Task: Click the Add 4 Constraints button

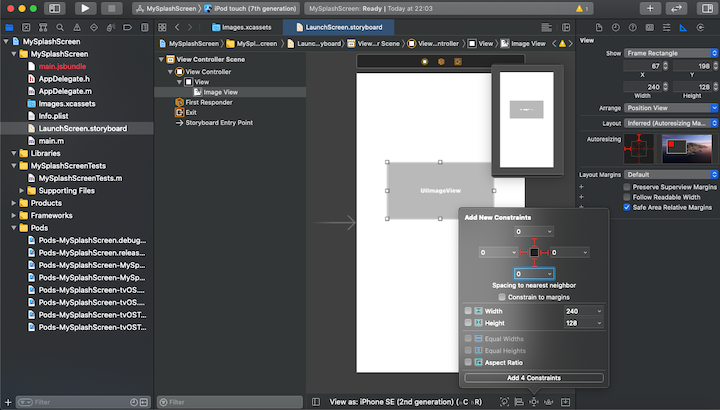Action: pos(533,377)
